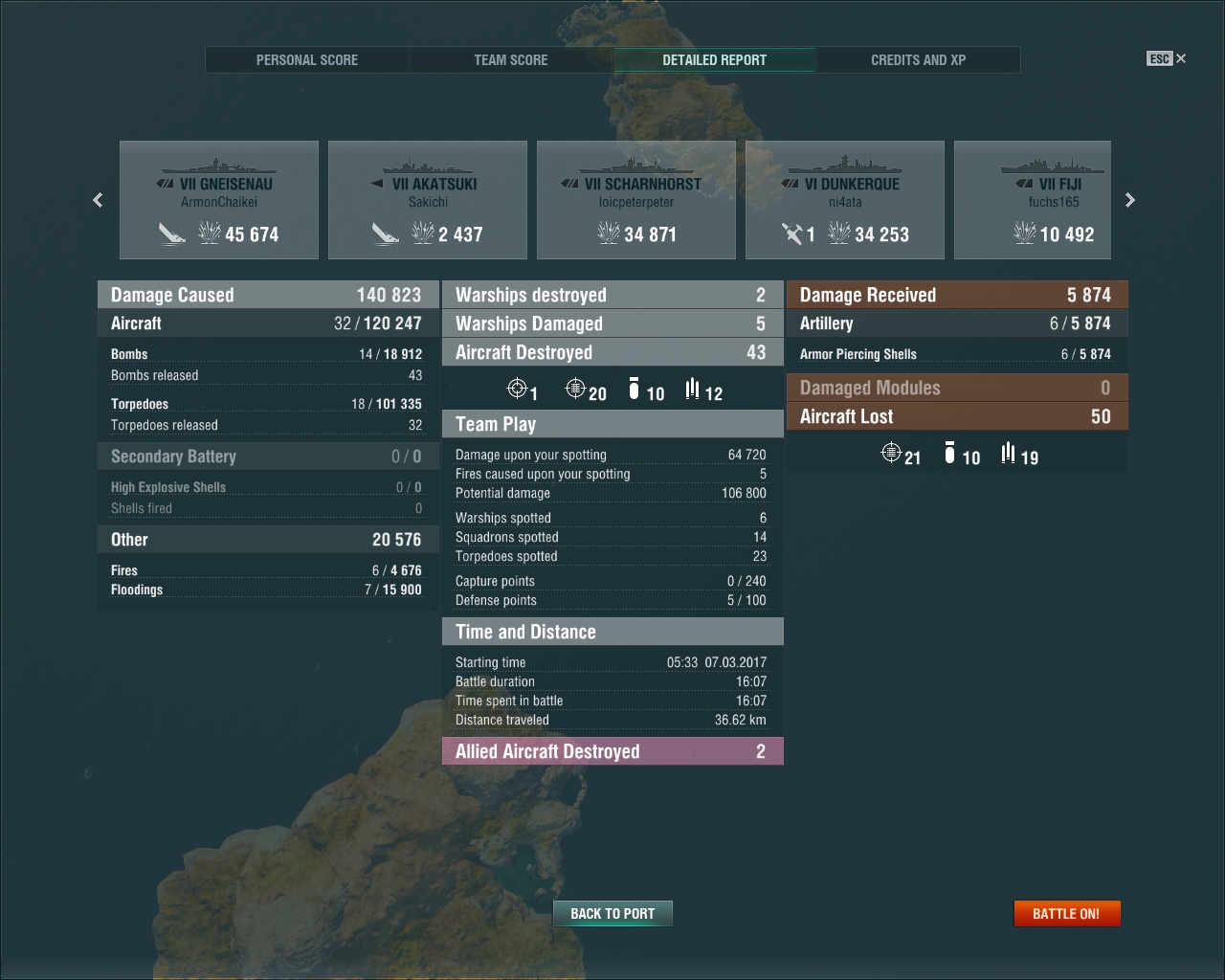Image resolution: width=1225 pixels, height=980 pixels.
Task: Click the torpedo icon with count 19 under Aircraft Lost
Action: (x=1008, y=452)
